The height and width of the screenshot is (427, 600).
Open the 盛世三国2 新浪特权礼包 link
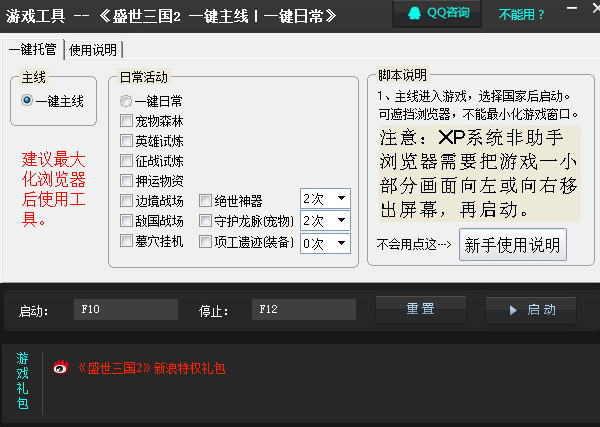tap(151, 368)
